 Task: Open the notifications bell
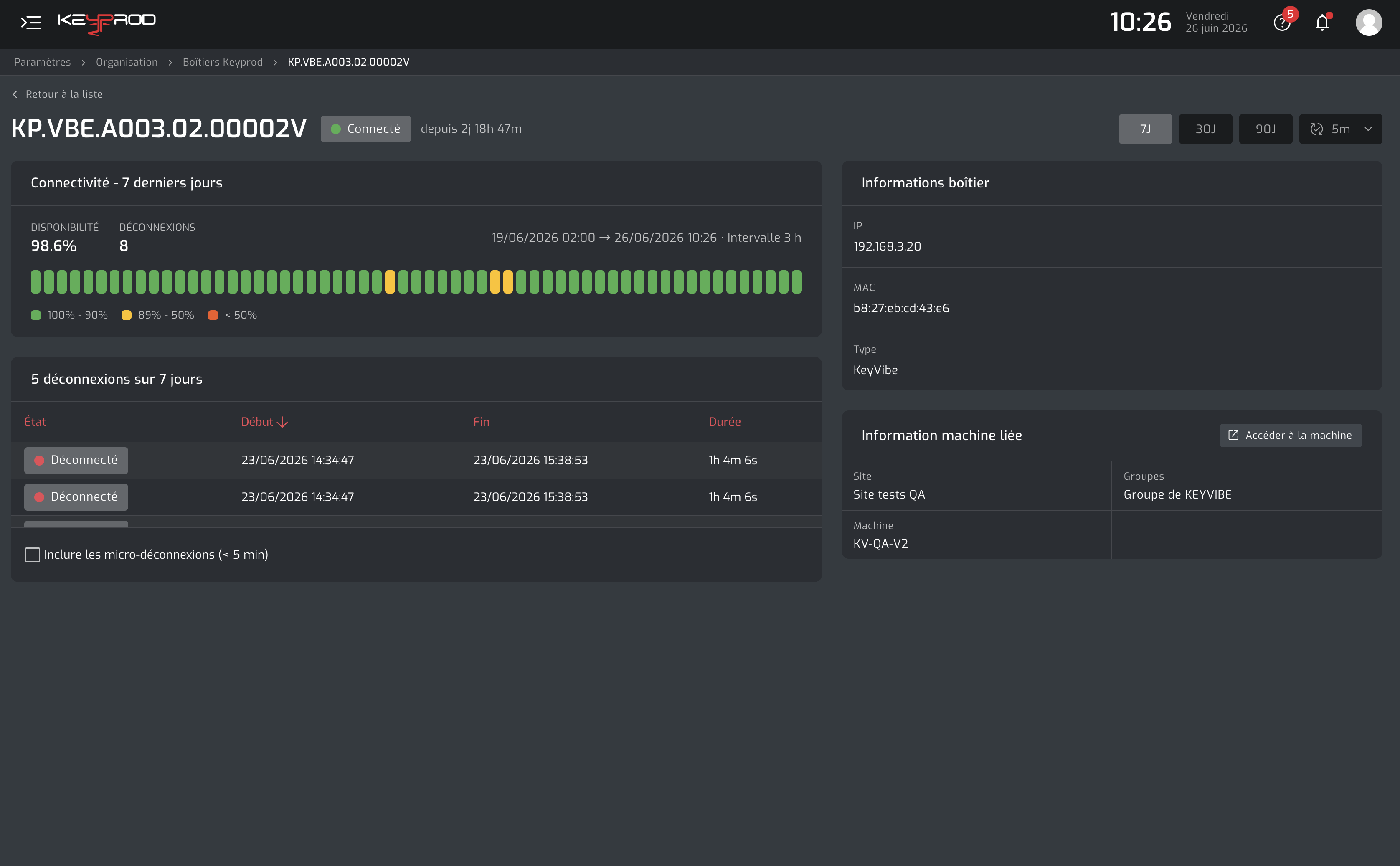(x=1322, y=22)
